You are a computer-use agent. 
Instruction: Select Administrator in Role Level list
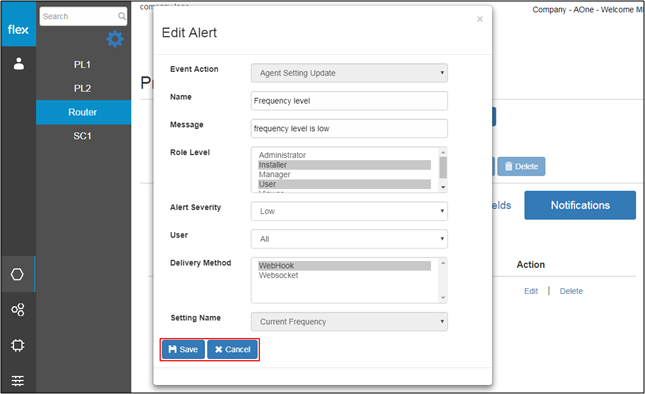(344, 155)
